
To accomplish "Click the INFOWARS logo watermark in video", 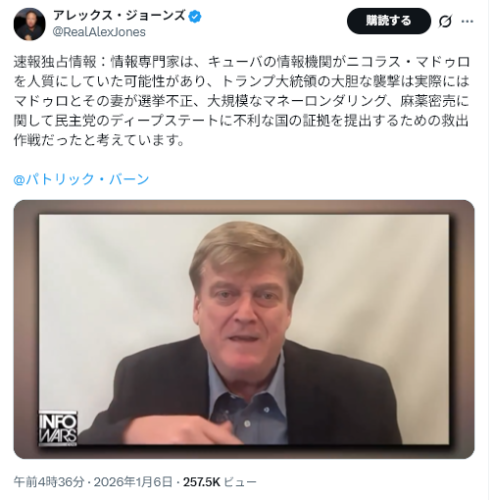I will click(58, 429).
